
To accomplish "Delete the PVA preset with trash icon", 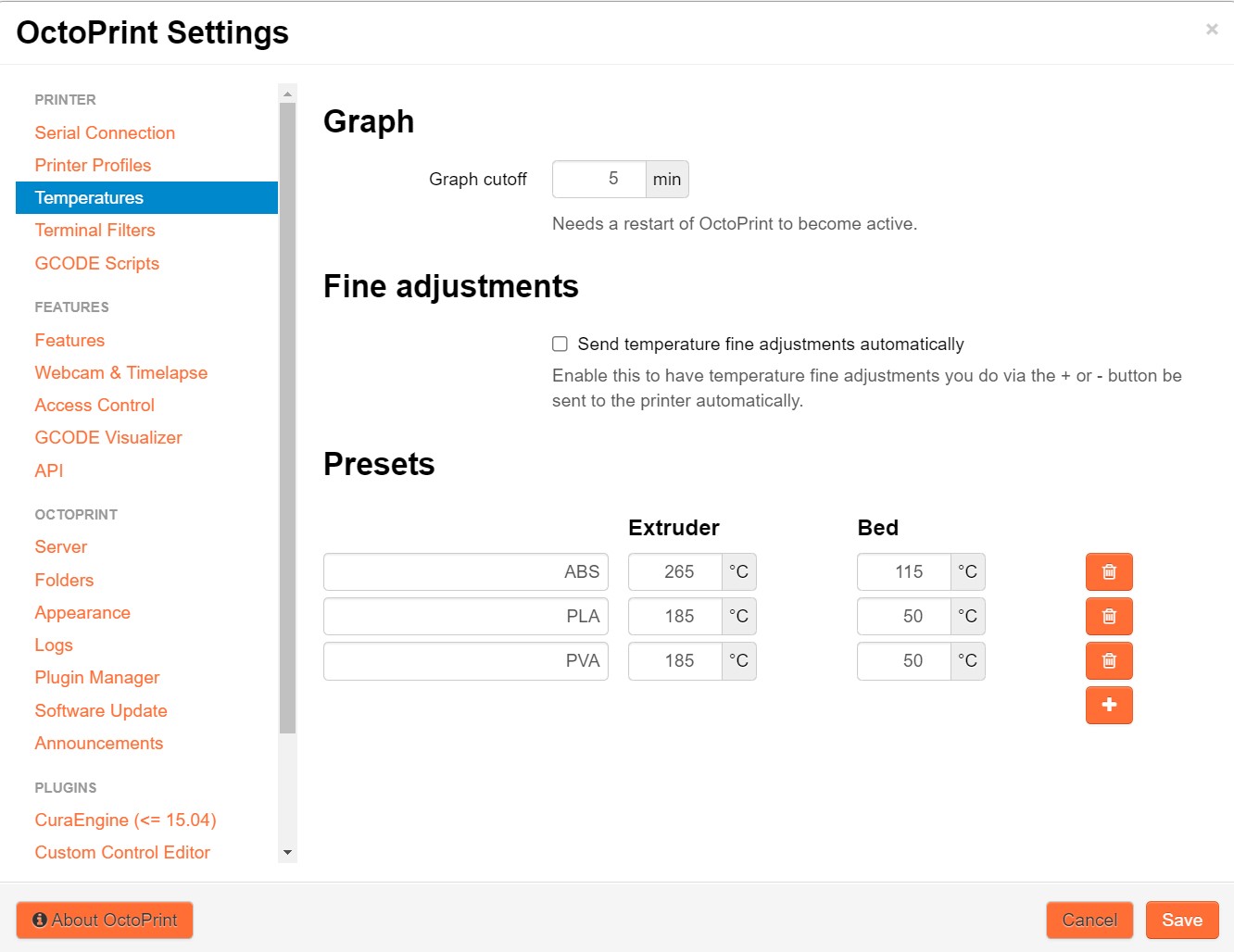I will pyautogui.click(x=1109, y=661).
